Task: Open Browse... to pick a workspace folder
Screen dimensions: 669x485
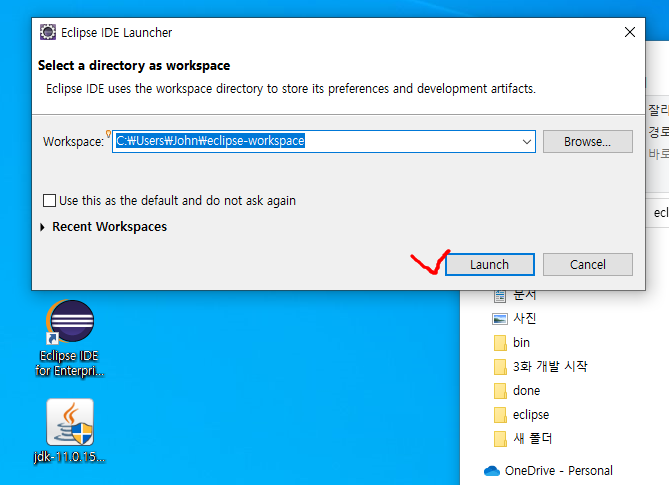Action: [588, 142]
